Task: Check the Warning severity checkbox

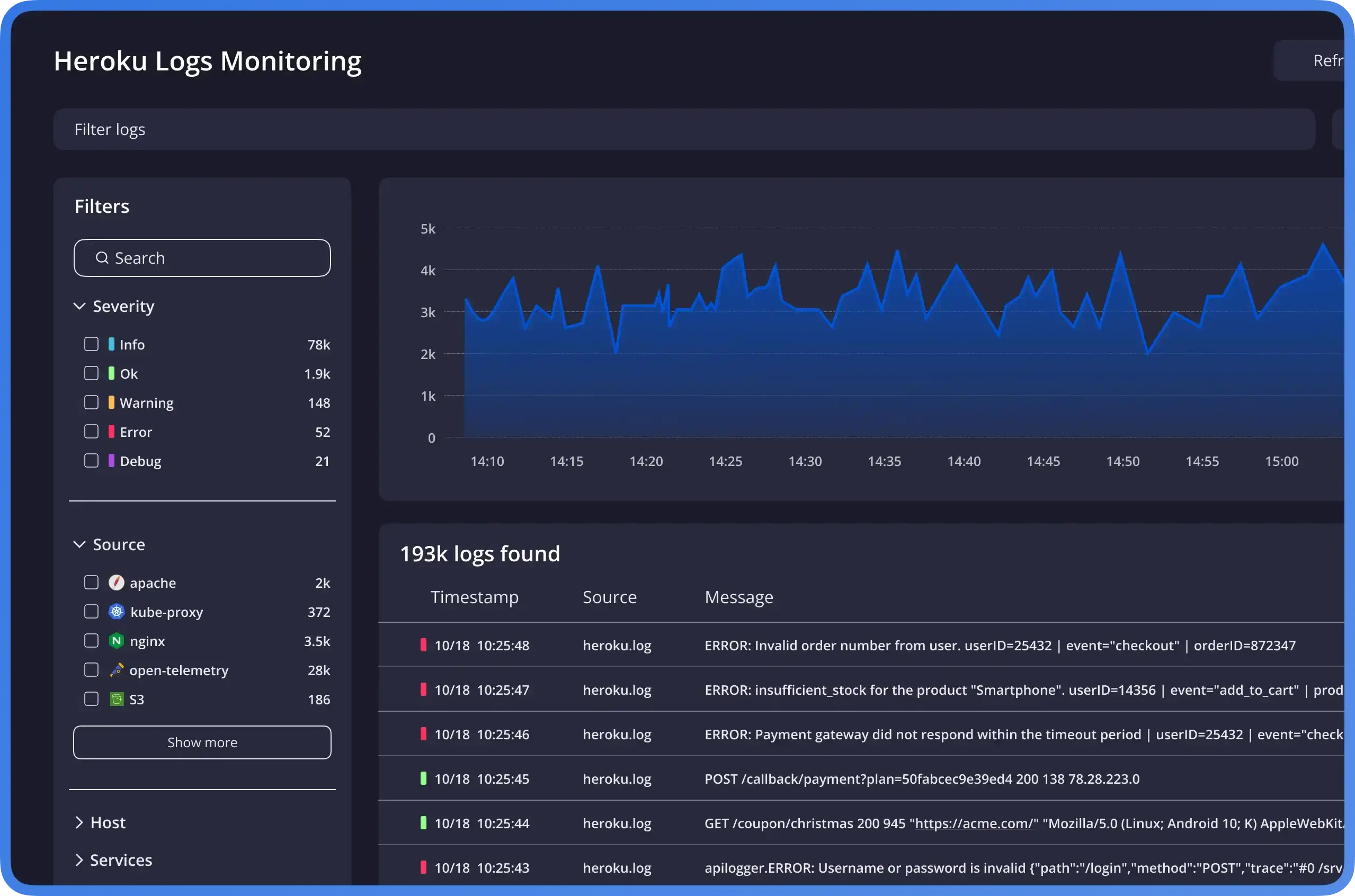Action: (92, 402)
